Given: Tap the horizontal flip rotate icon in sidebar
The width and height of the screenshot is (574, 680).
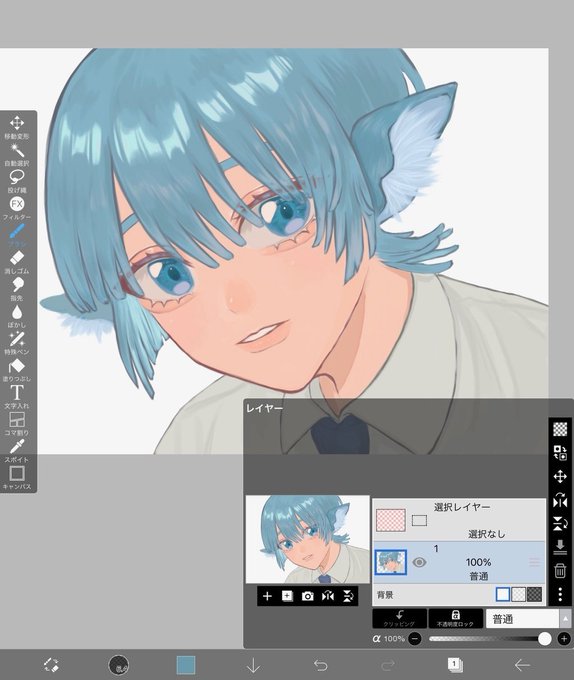Looking at the screenshot, I should pyautogui.click(x=560, y=500).
